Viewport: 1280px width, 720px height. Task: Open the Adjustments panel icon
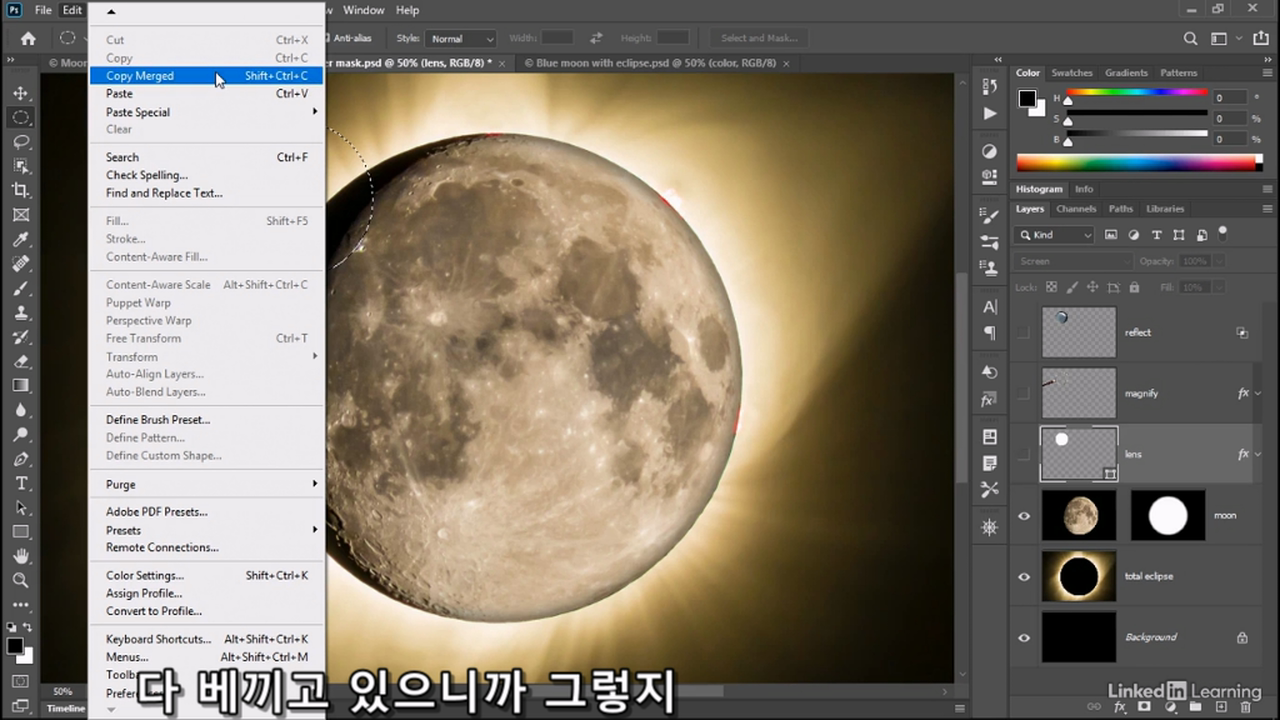pos(990,152)
